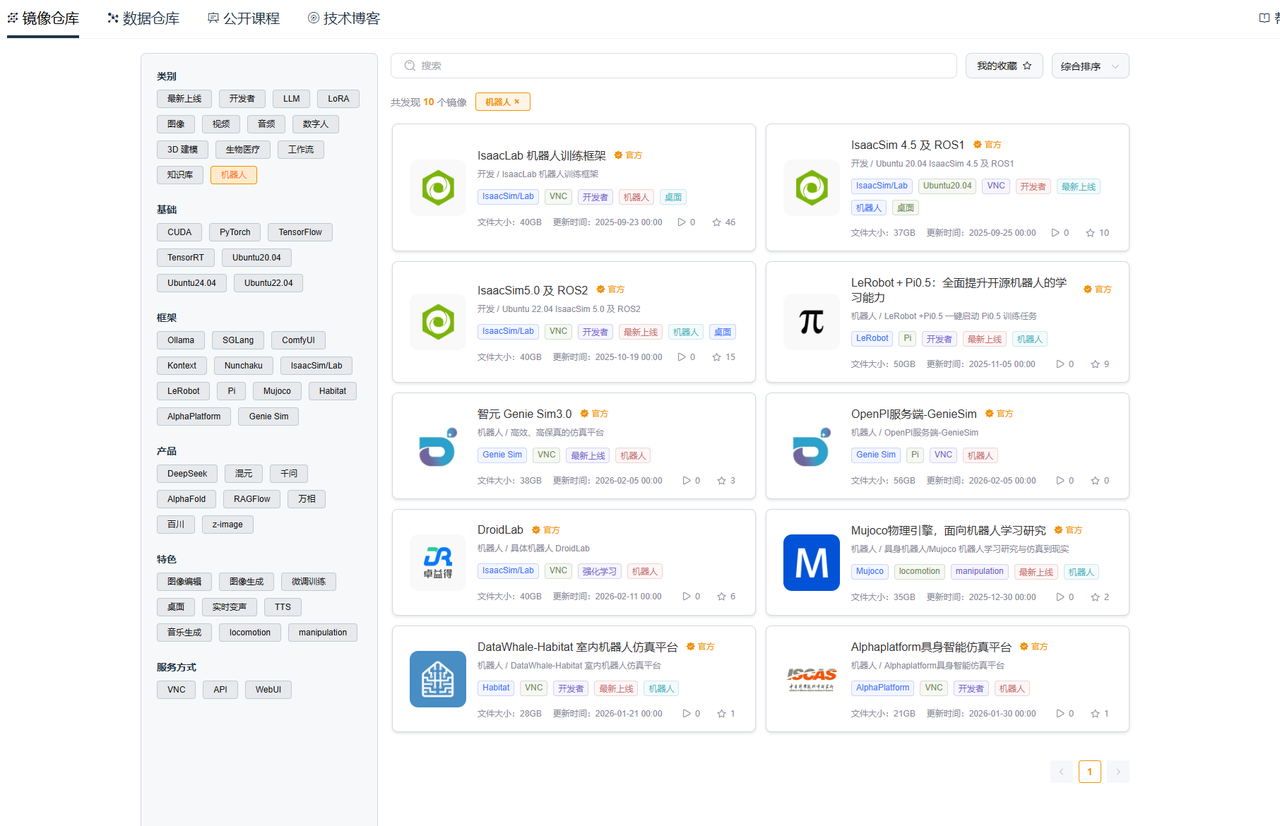Click the star icon on IsaacLab 机器人训练框架 card
Image resolution: width=1280 pixels, height=826 pixels.
point(717,222)
